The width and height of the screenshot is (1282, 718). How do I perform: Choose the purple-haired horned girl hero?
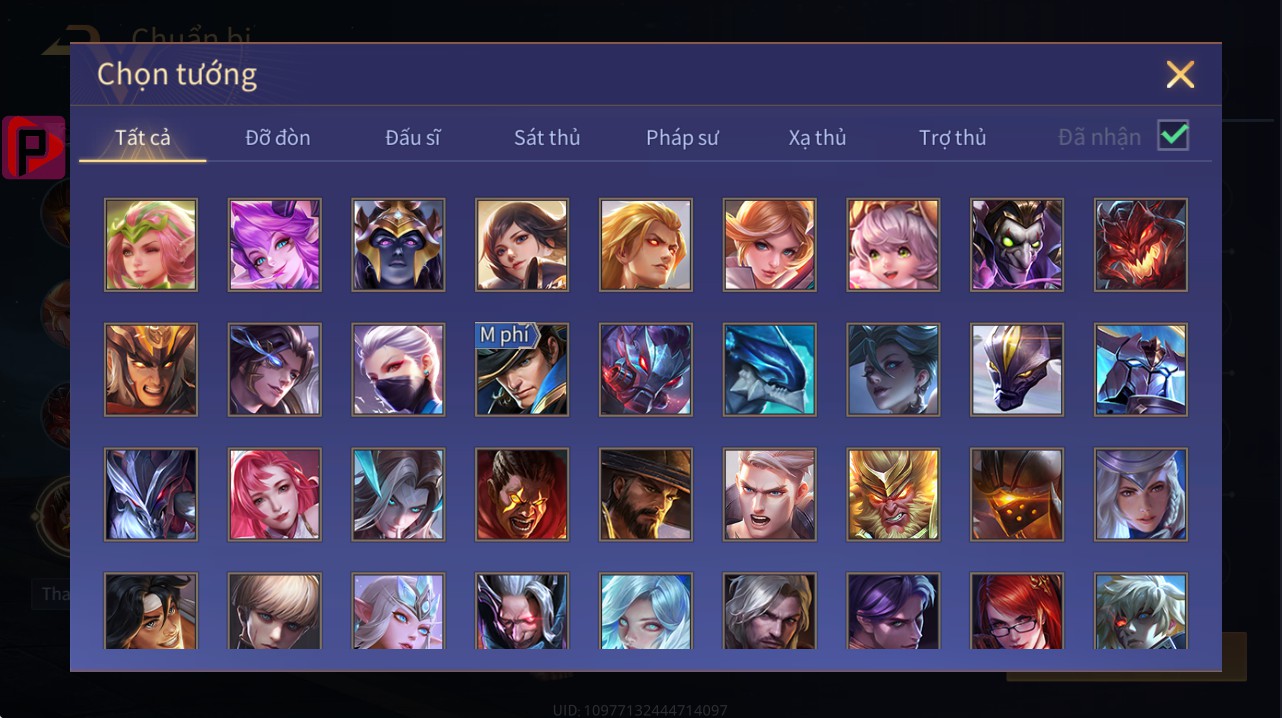(275, 245)
